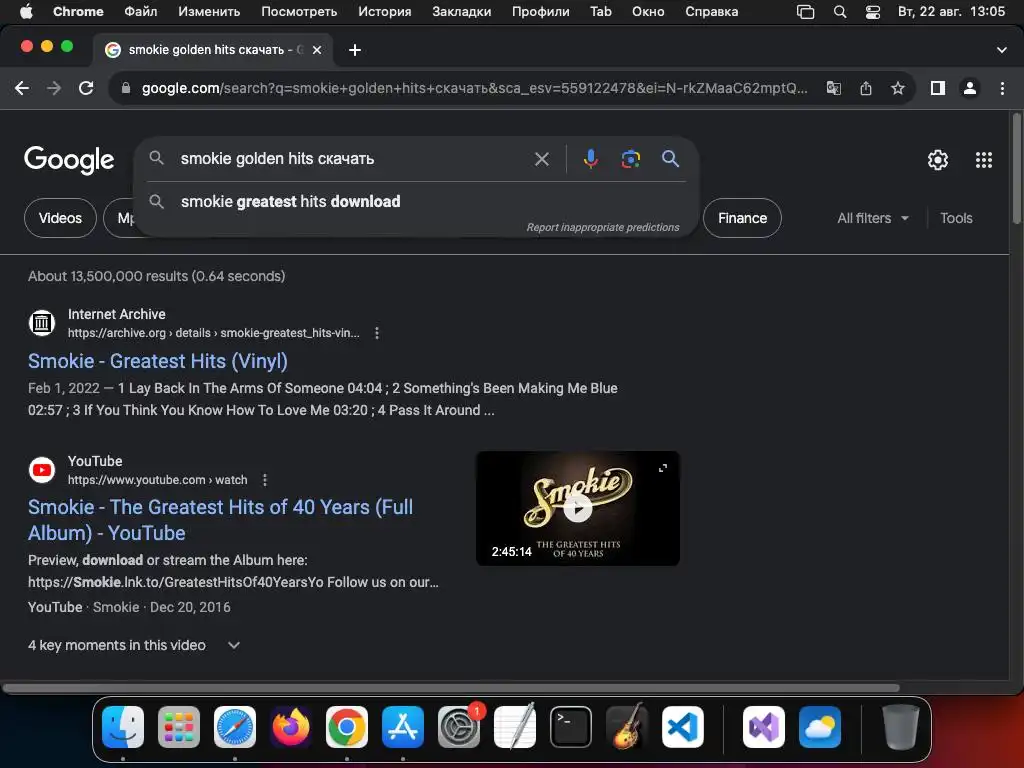Submit search with magnifier button

click(x=670, y=159)
